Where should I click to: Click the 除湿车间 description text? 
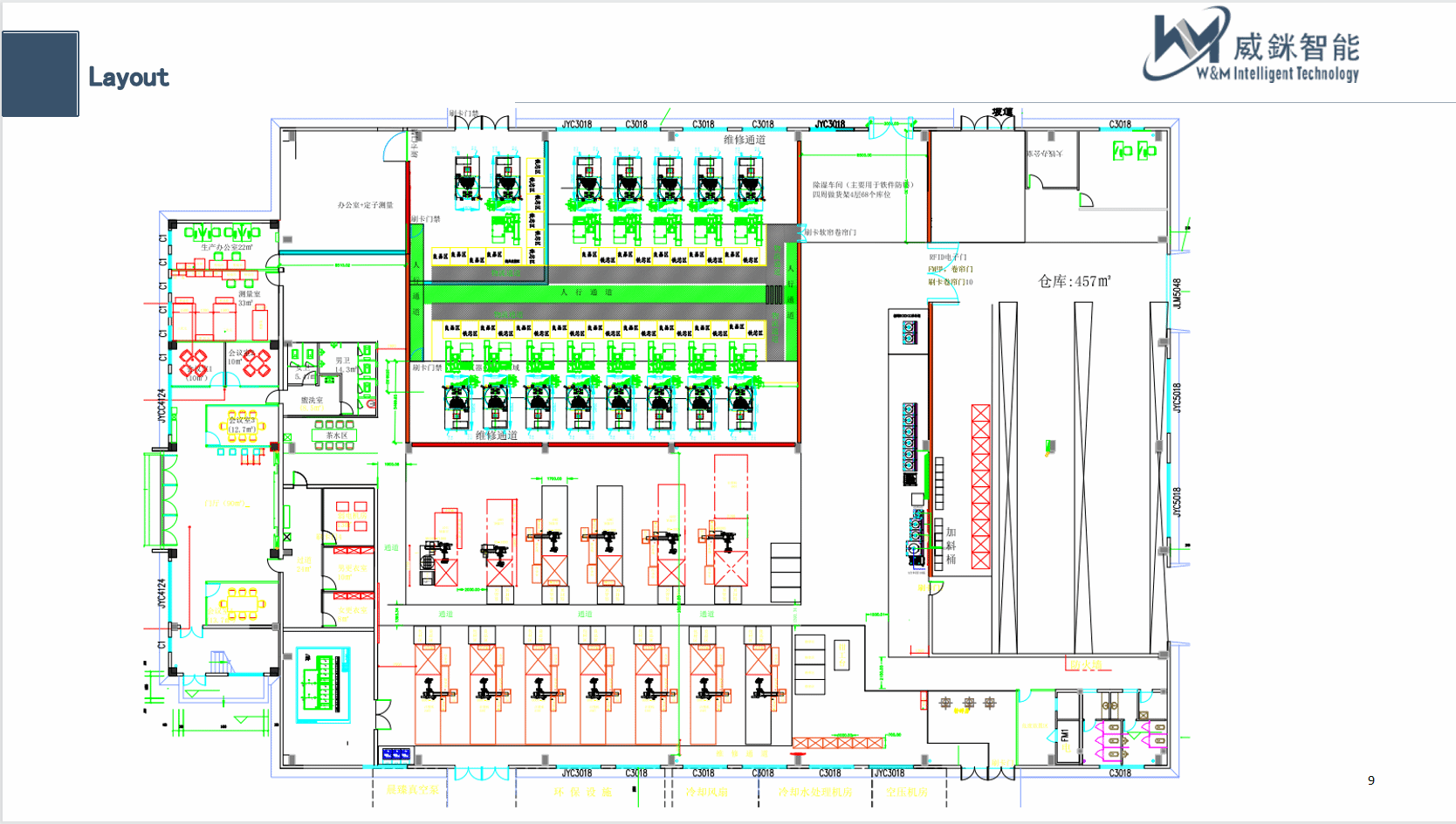click(862, 189)
